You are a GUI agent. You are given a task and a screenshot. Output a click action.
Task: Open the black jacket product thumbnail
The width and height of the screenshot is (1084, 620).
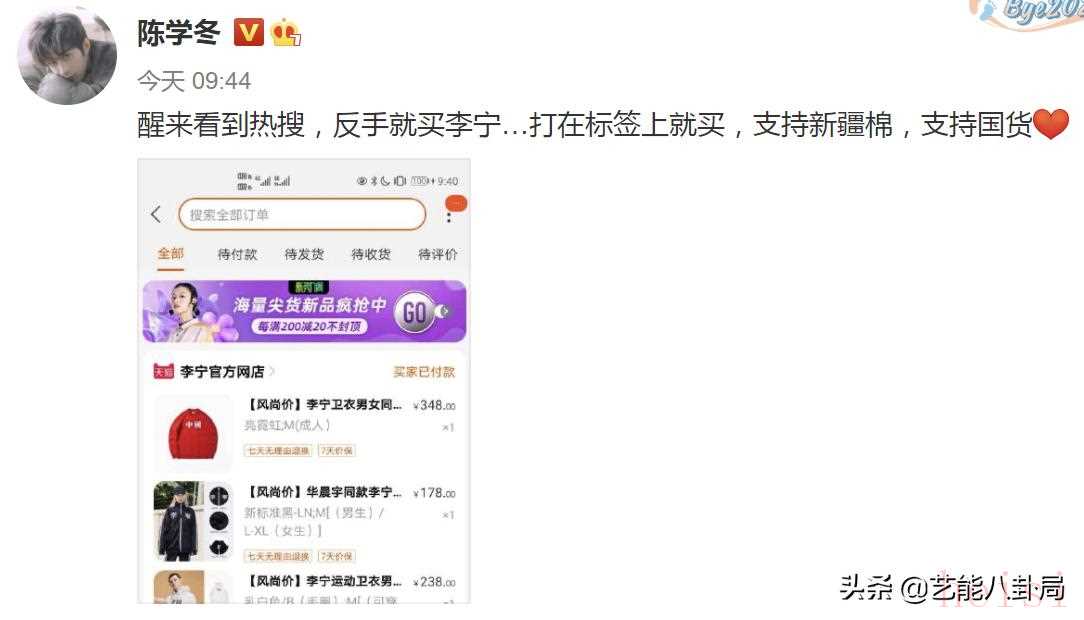point(193,520)
